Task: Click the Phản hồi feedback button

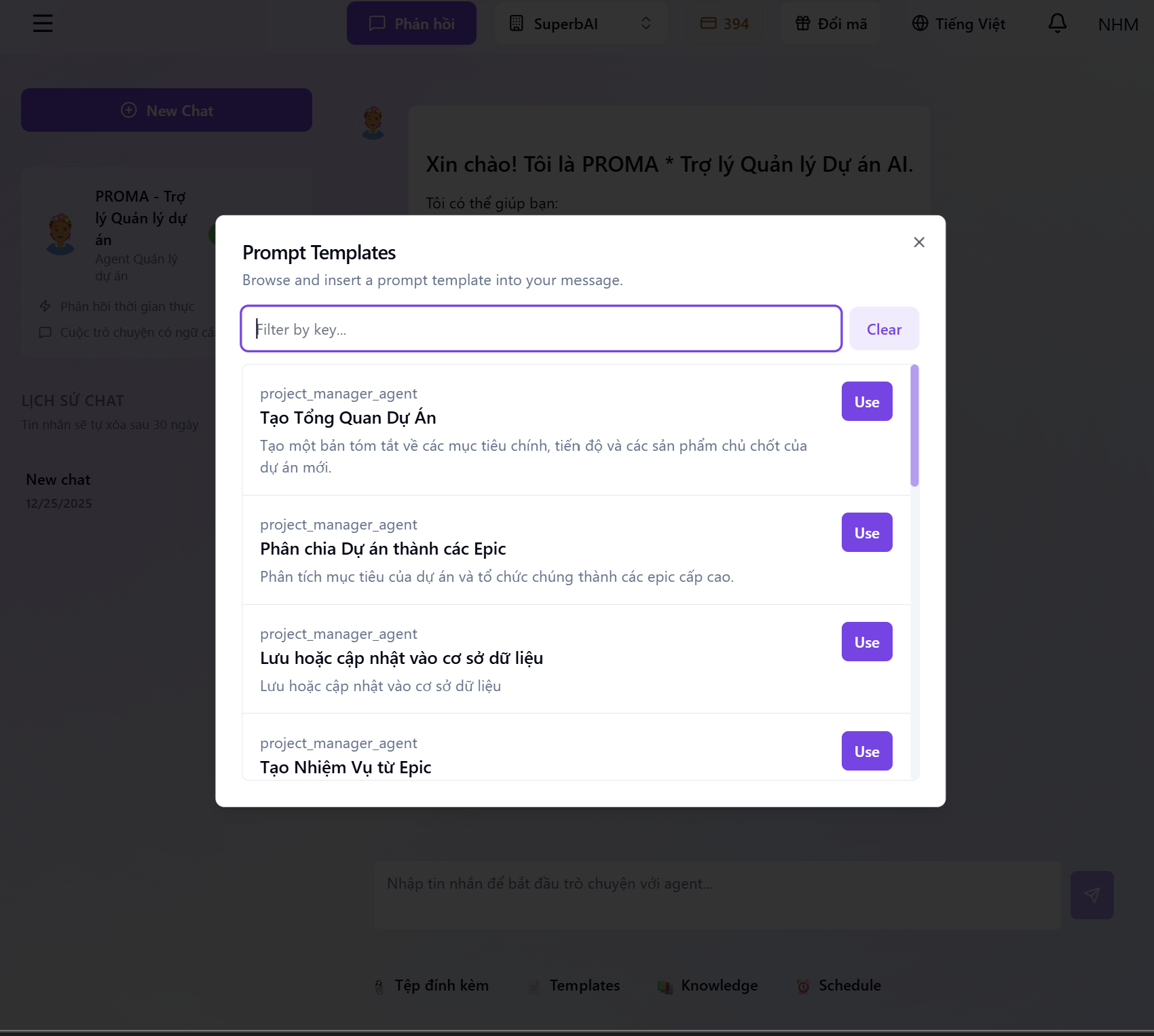Action: [x=411, y=24]
